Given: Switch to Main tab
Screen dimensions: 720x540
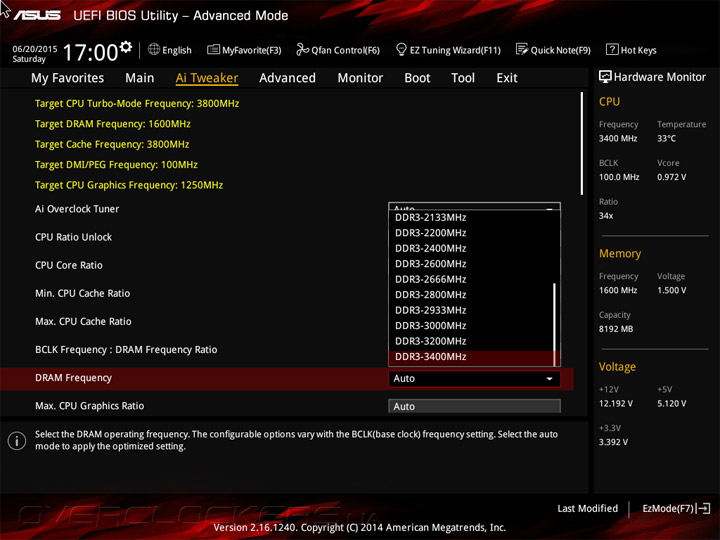Looking at the screenshot, I should (x=140, y=78).
